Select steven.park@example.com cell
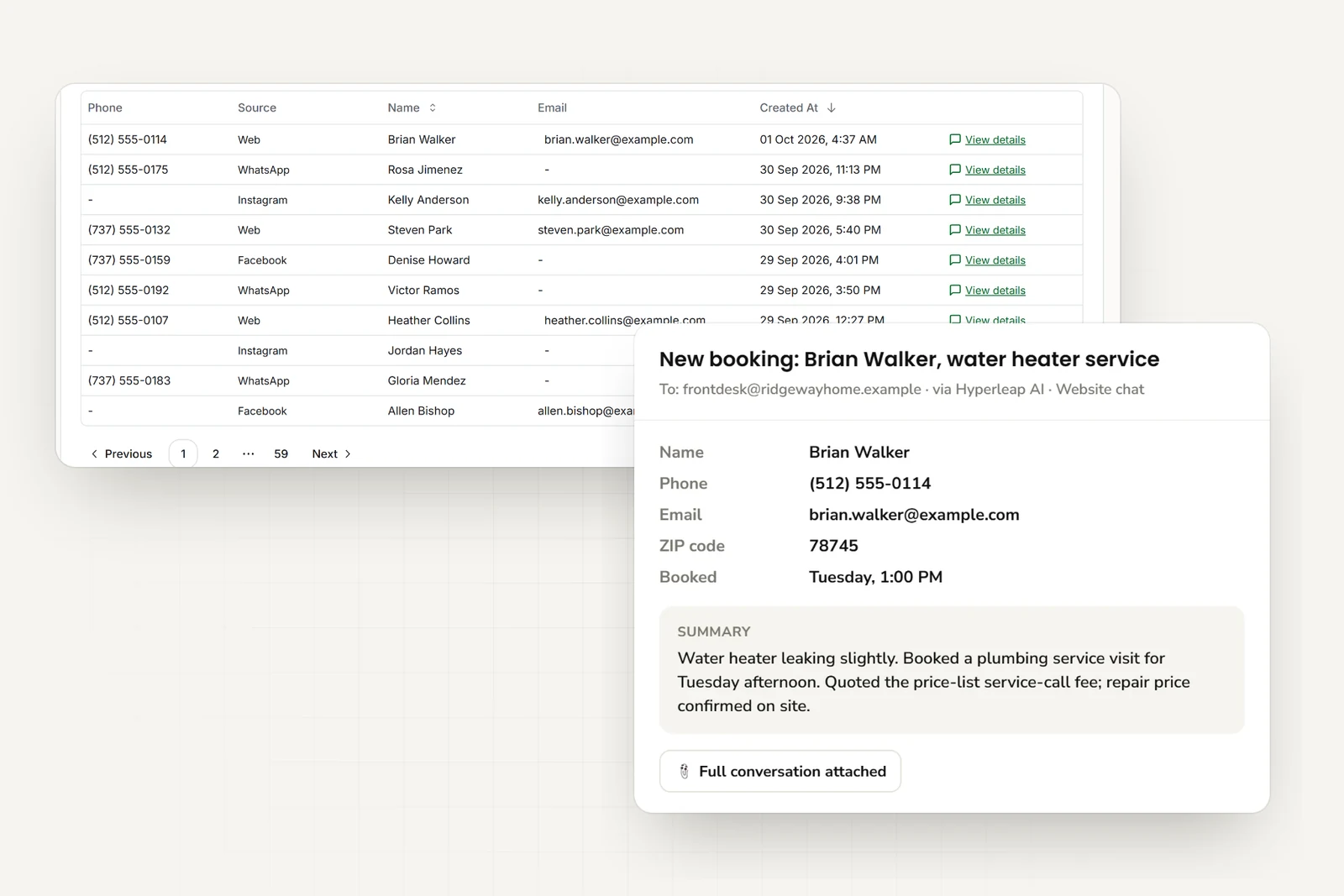This screenshot has height=896, width=1344. [611, 230]
